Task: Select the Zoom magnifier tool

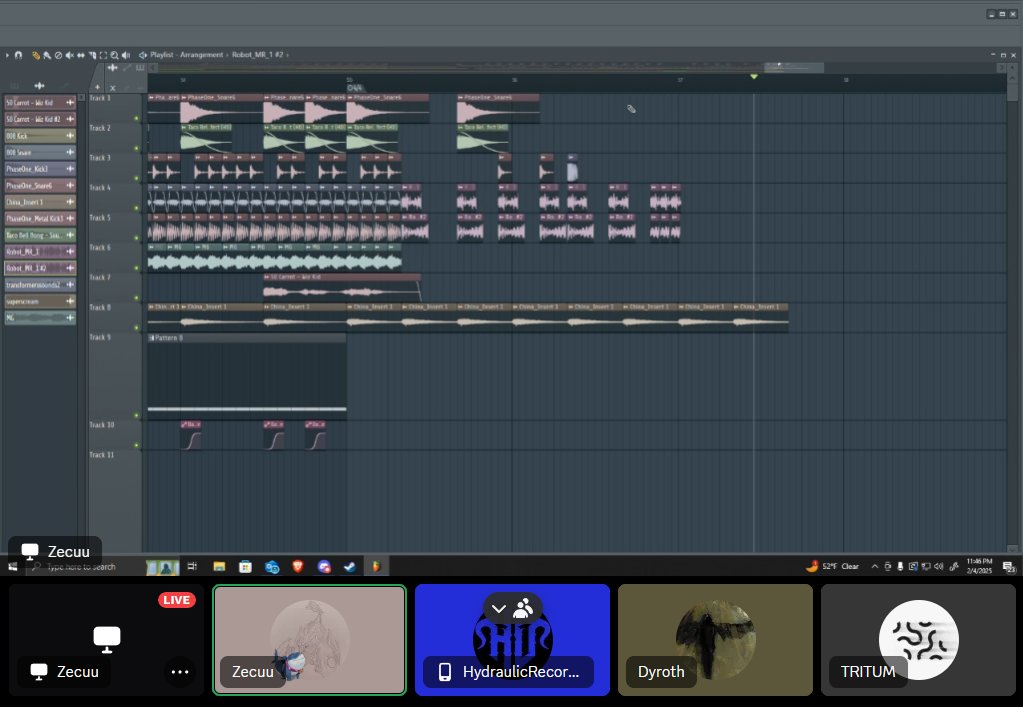Action: tap(114, 55)
